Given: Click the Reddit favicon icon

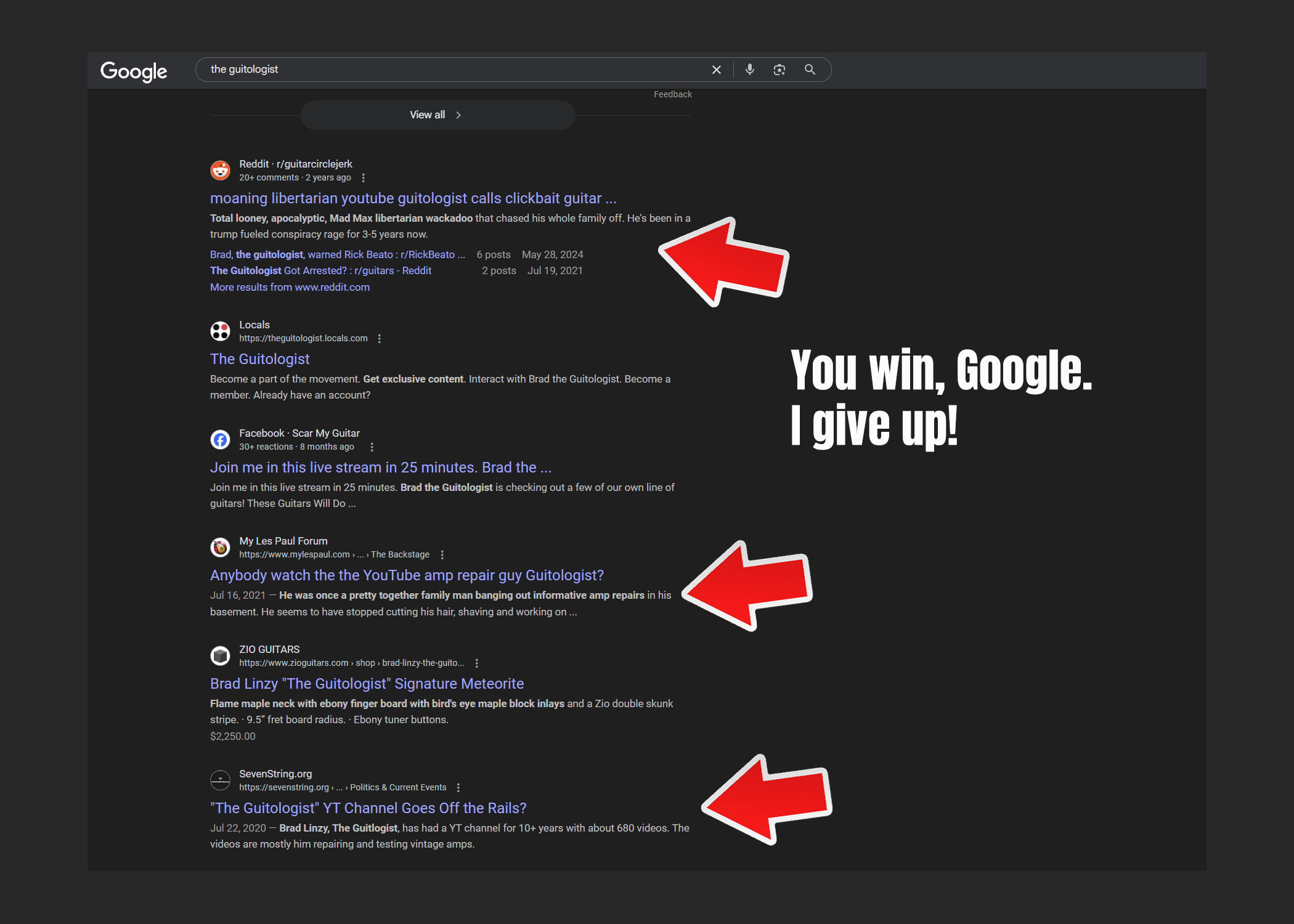Looking at the screenshot, I should [220, 170].
